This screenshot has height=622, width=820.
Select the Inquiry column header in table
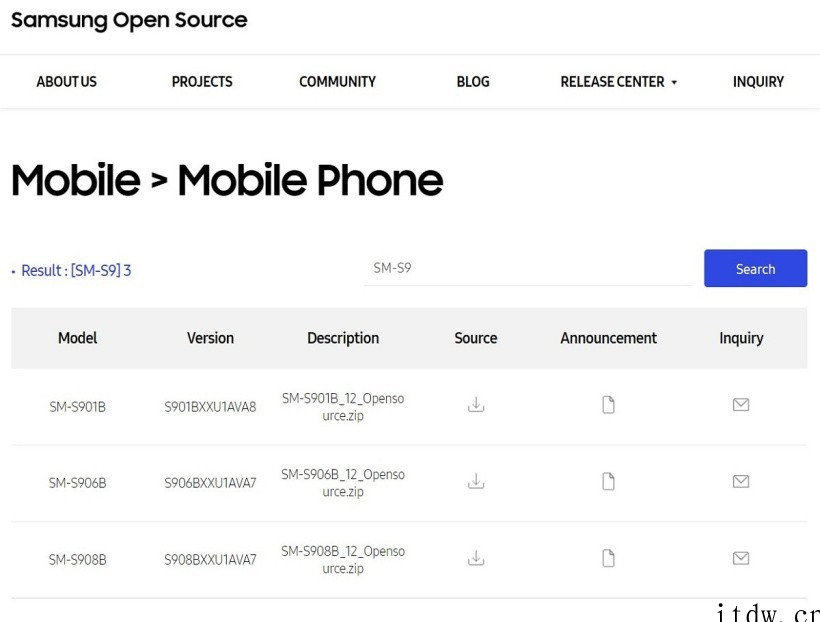coord(741,338)
